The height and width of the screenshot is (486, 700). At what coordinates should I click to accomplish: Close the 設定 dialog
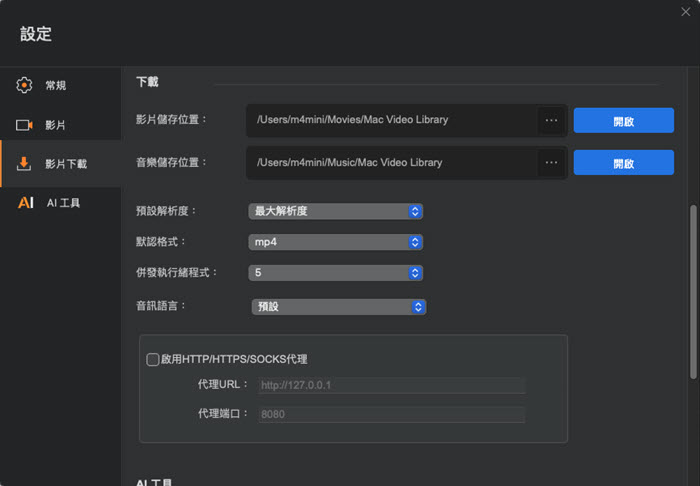(686, 12)
